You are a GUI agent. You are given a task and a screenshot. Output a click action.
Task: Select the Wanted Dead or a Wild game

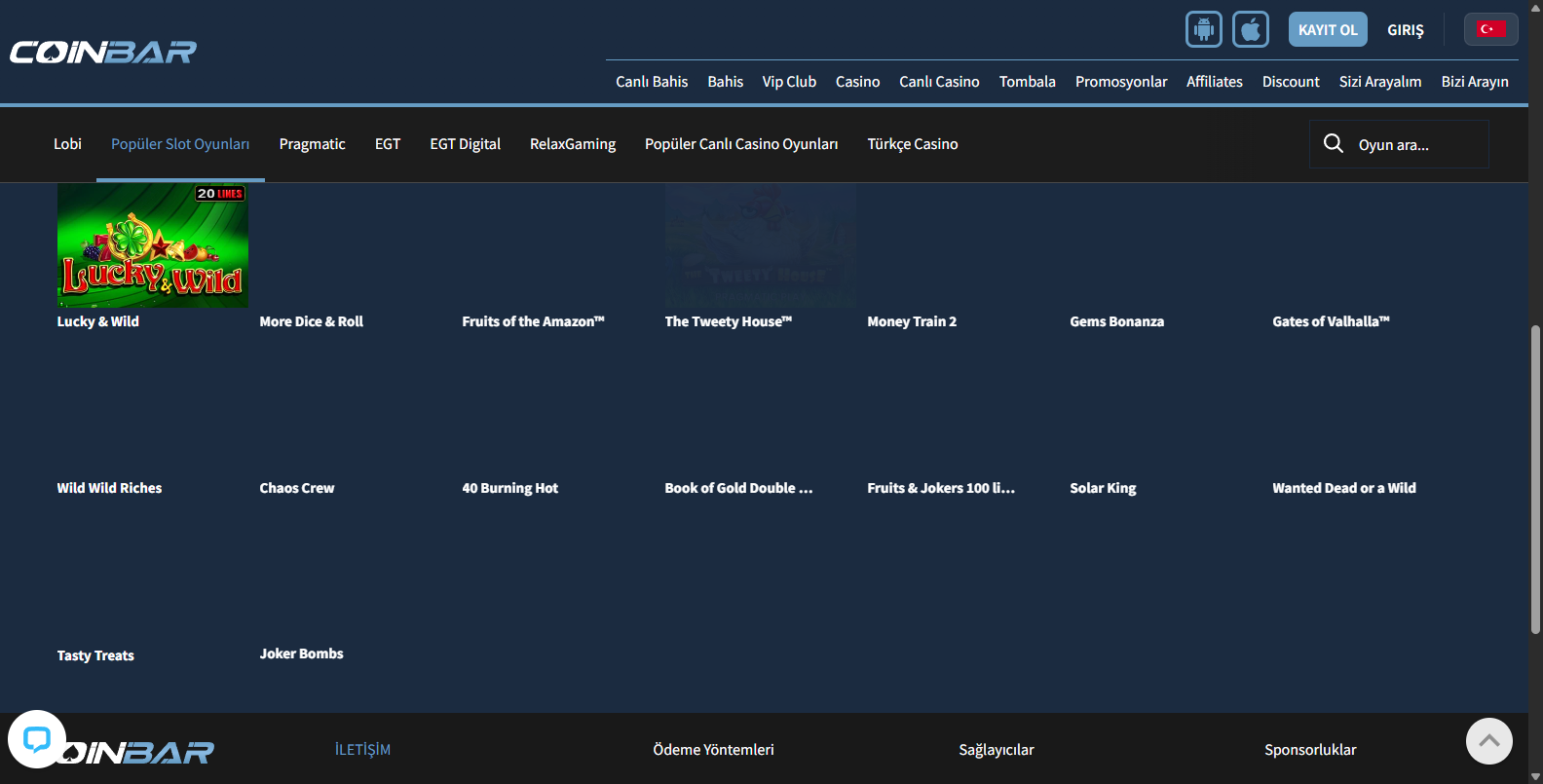pos(1343,488)
